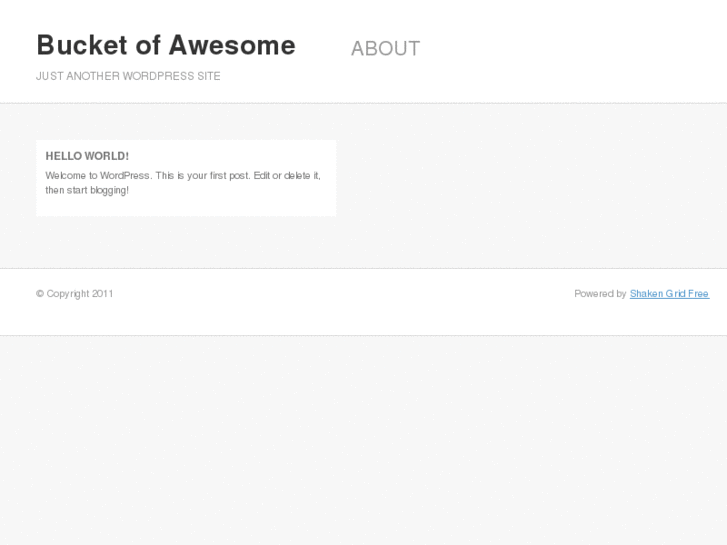Image resolution: width=727 pixels, height=545 pixels.
Task: Click the word "SITE" in the tagline
Action: [209, 76]
